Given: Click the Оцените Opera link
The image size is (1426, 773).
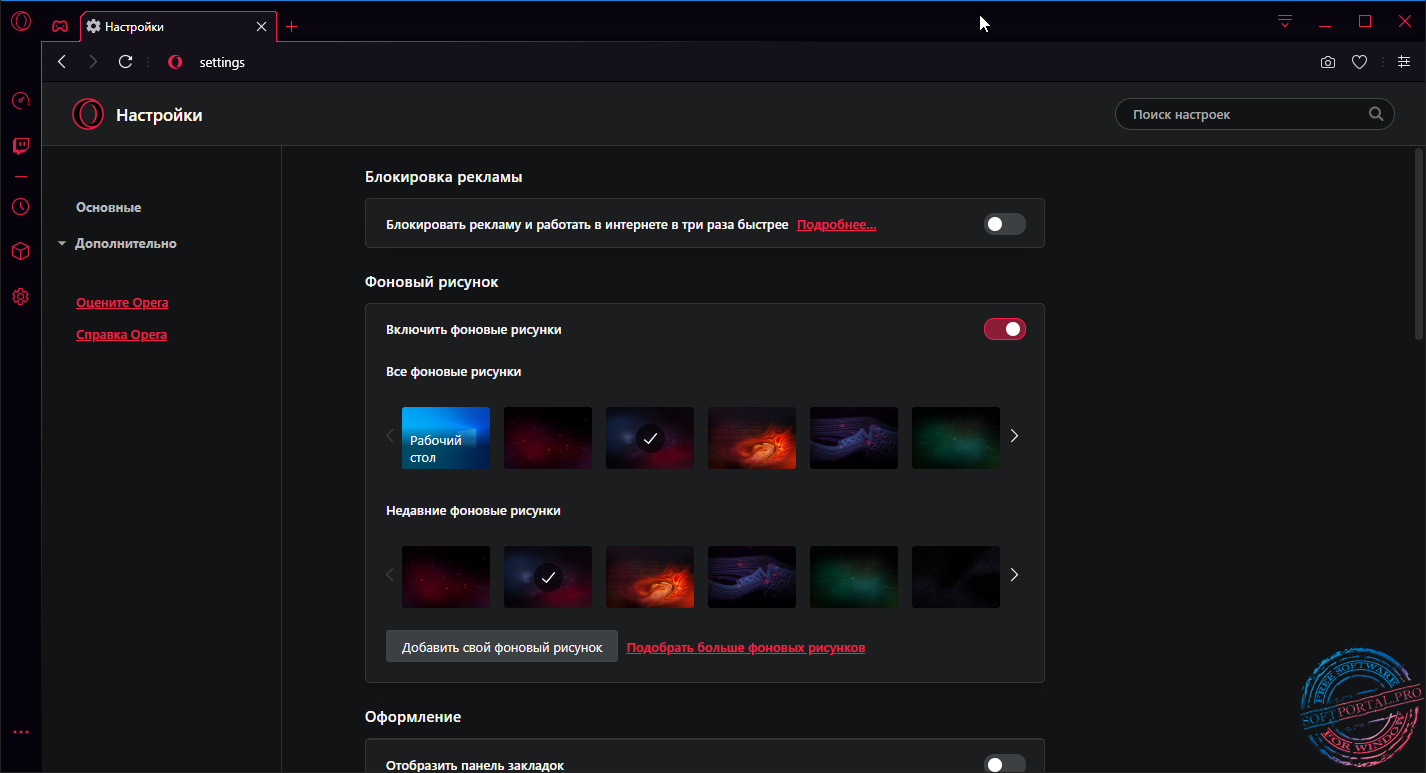Looking at the screenshot, I should 122,303.
